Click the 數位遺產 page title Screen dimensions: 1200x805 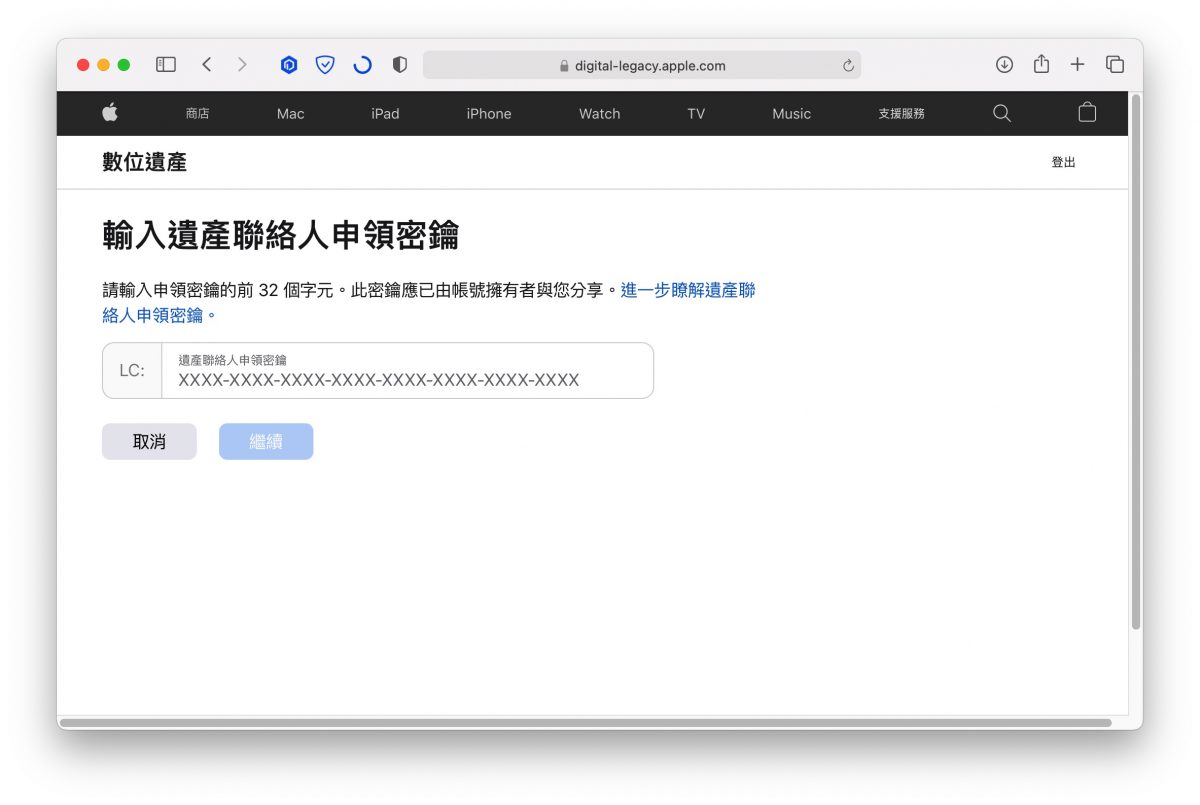[144, 162]
